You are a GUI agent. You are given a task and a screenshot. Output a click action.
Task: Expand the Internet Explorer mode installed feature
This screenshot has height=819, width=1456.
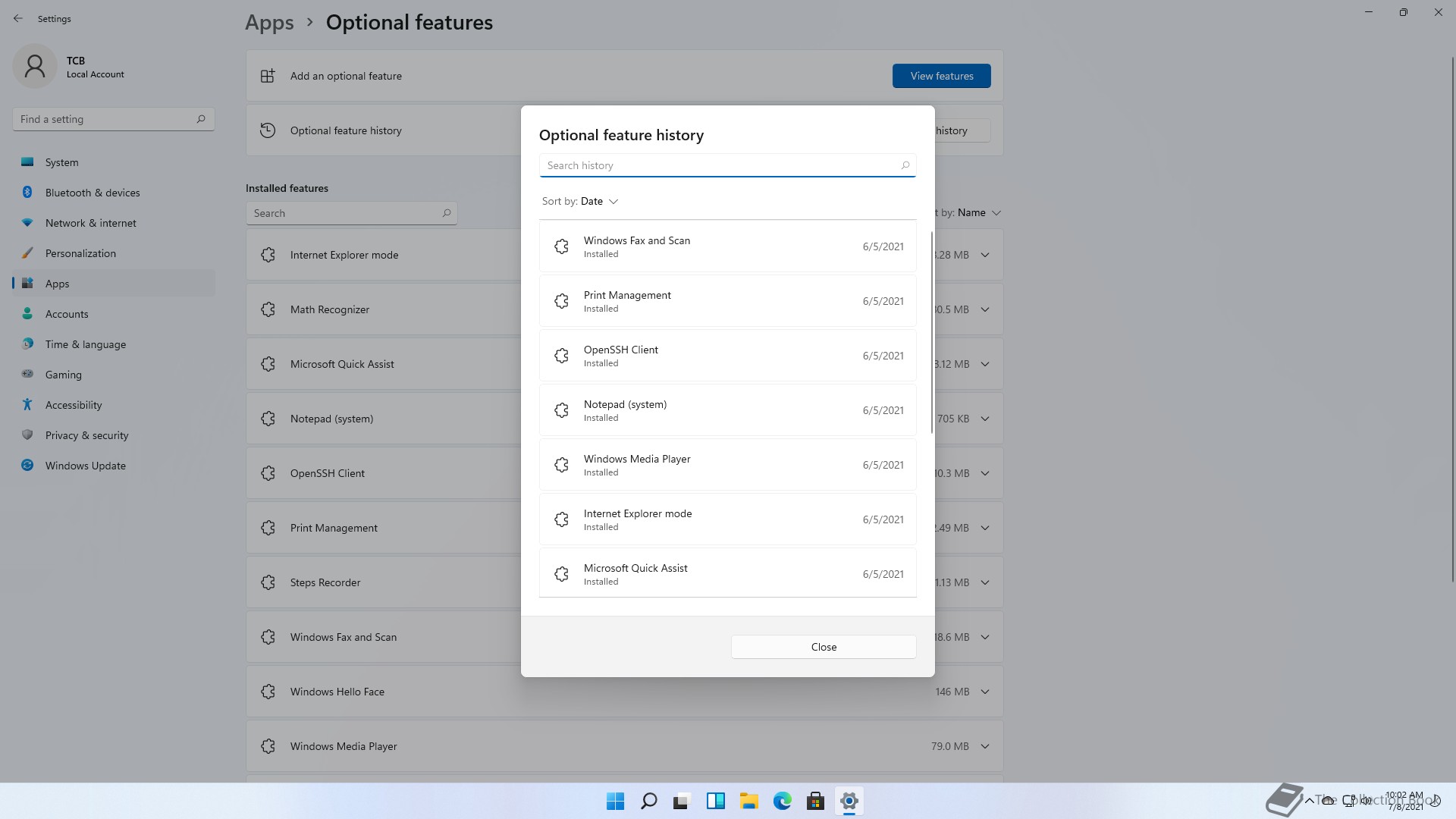click(985, 255)
